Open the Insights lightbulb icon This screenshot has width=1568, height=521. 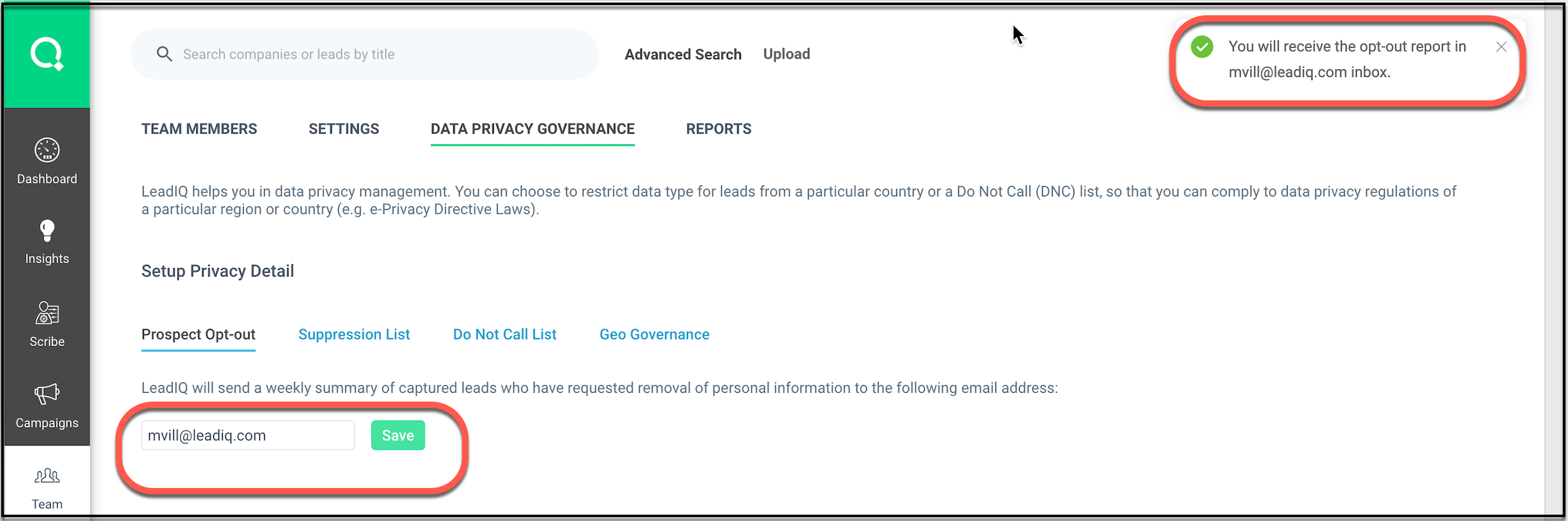(47, 231)
